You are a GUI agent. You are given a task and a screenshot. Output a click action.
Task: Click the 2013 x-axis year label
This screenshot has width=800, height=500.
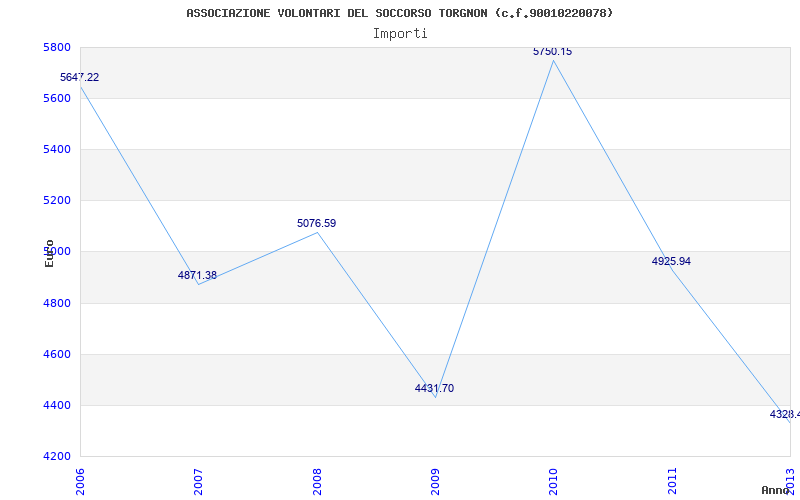click(790, 481)
